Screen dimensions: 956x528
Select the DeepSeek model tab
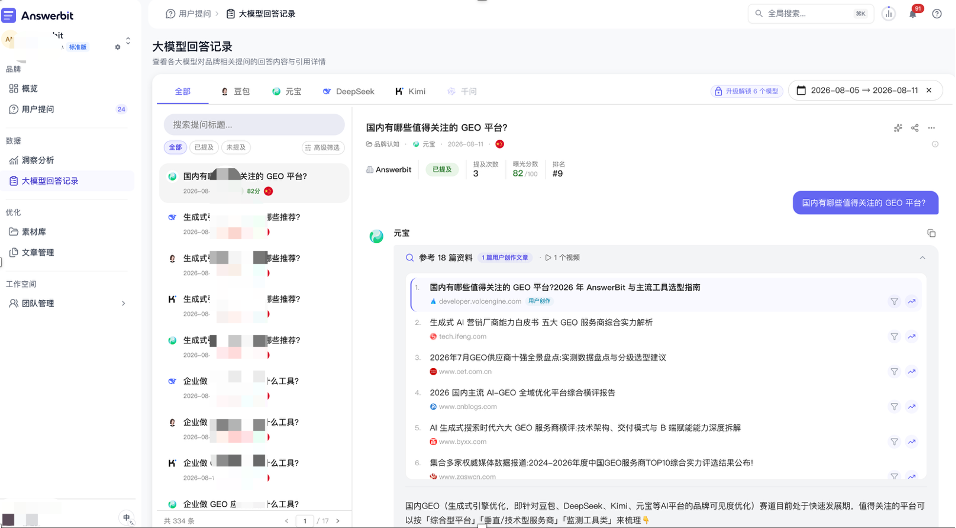click(348, 91)
